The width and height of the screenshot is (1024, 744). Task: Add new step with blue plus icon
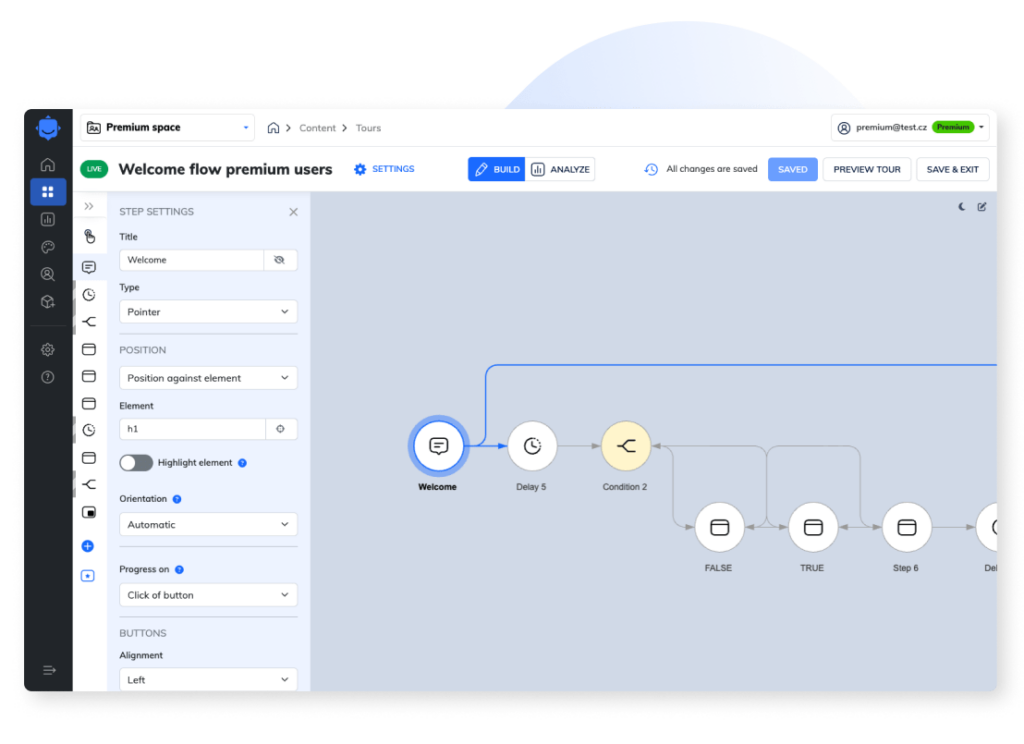coord(88,546)
